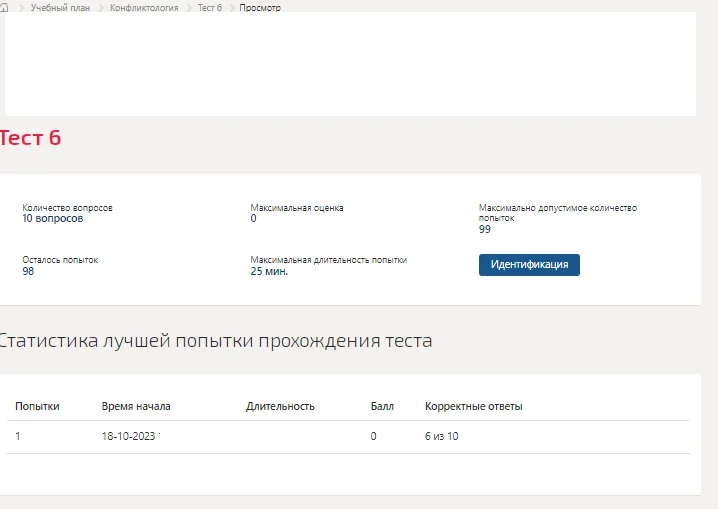Click the red Тест 6 page heading
Screen dimensions: 718x509
30,138
